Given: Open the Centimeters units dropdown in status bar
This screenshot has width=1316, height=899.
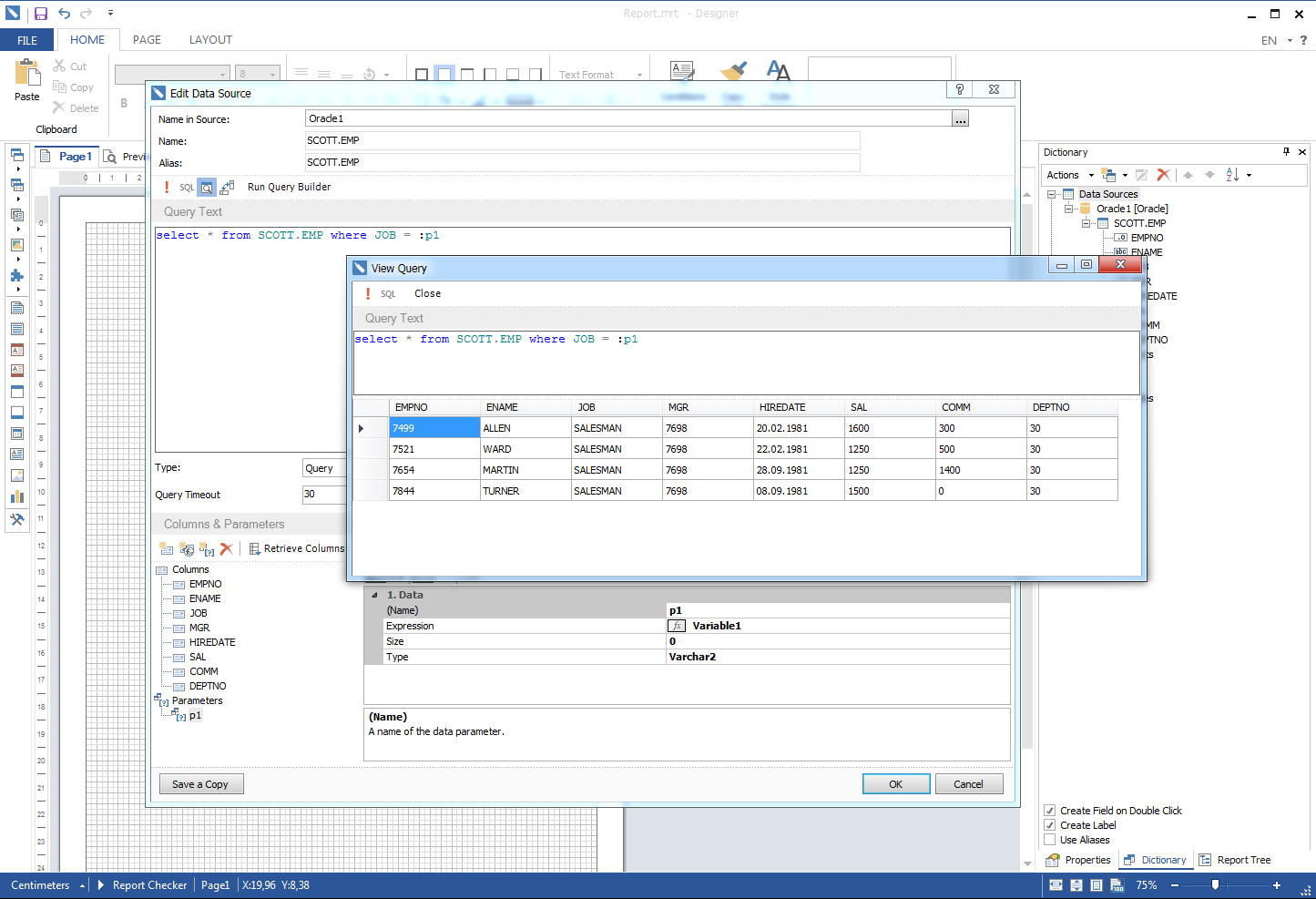Looking at the screenshot, I should pyautogui.click(x=47, y=885).
